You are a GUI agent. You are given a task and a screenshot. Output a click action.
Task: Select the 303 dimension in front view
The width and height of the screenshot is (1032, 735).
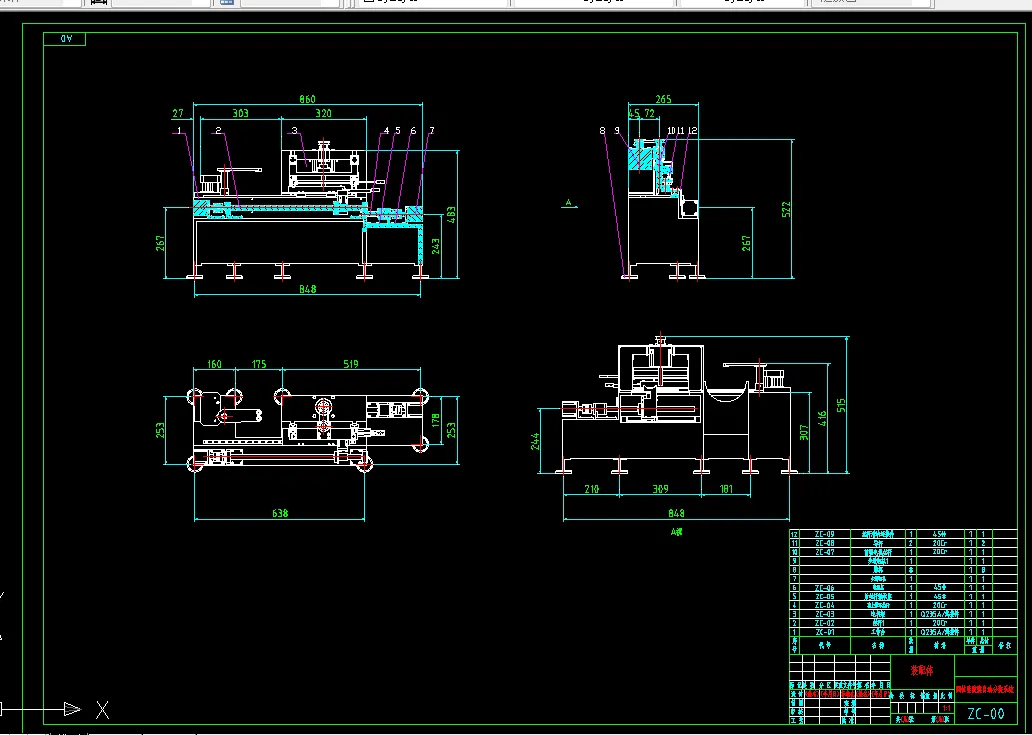pyautogui.click(x=240, y=113)
